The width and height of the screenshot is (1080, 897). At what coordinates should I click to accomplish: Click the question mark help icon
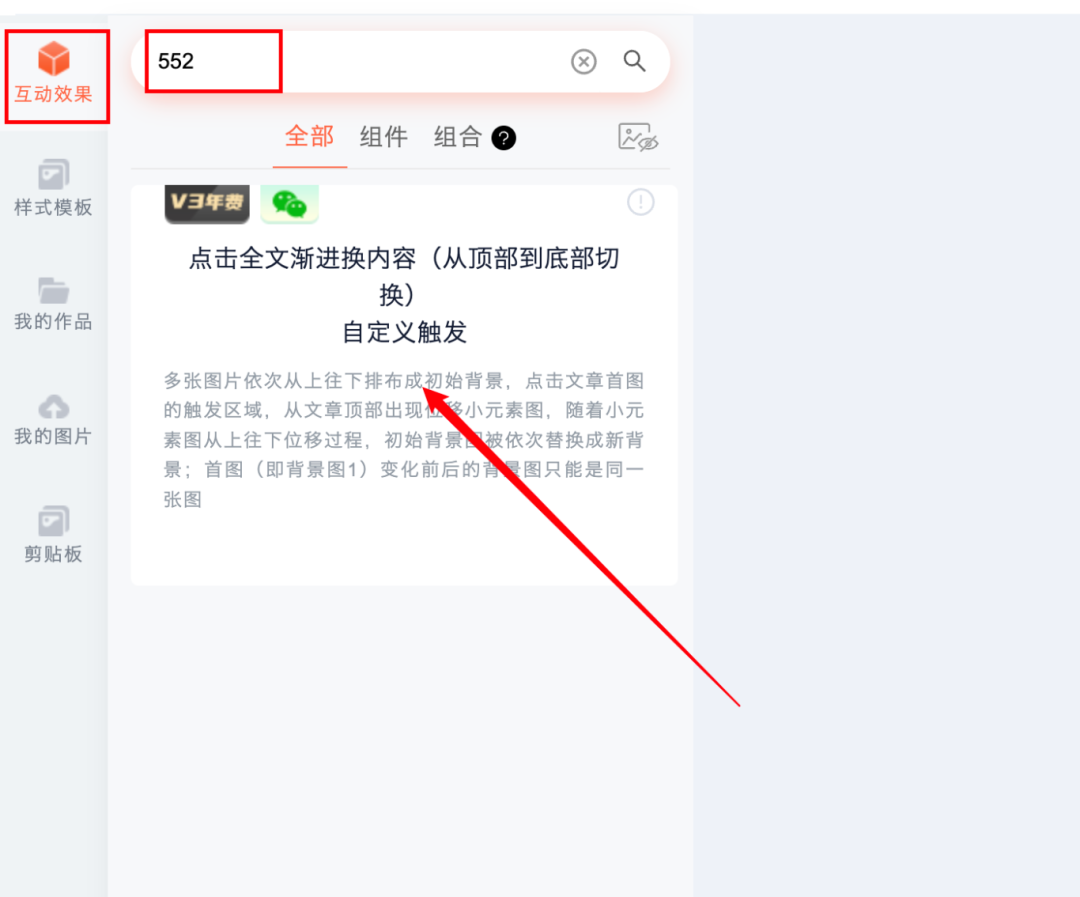click(x=503, y=138)
